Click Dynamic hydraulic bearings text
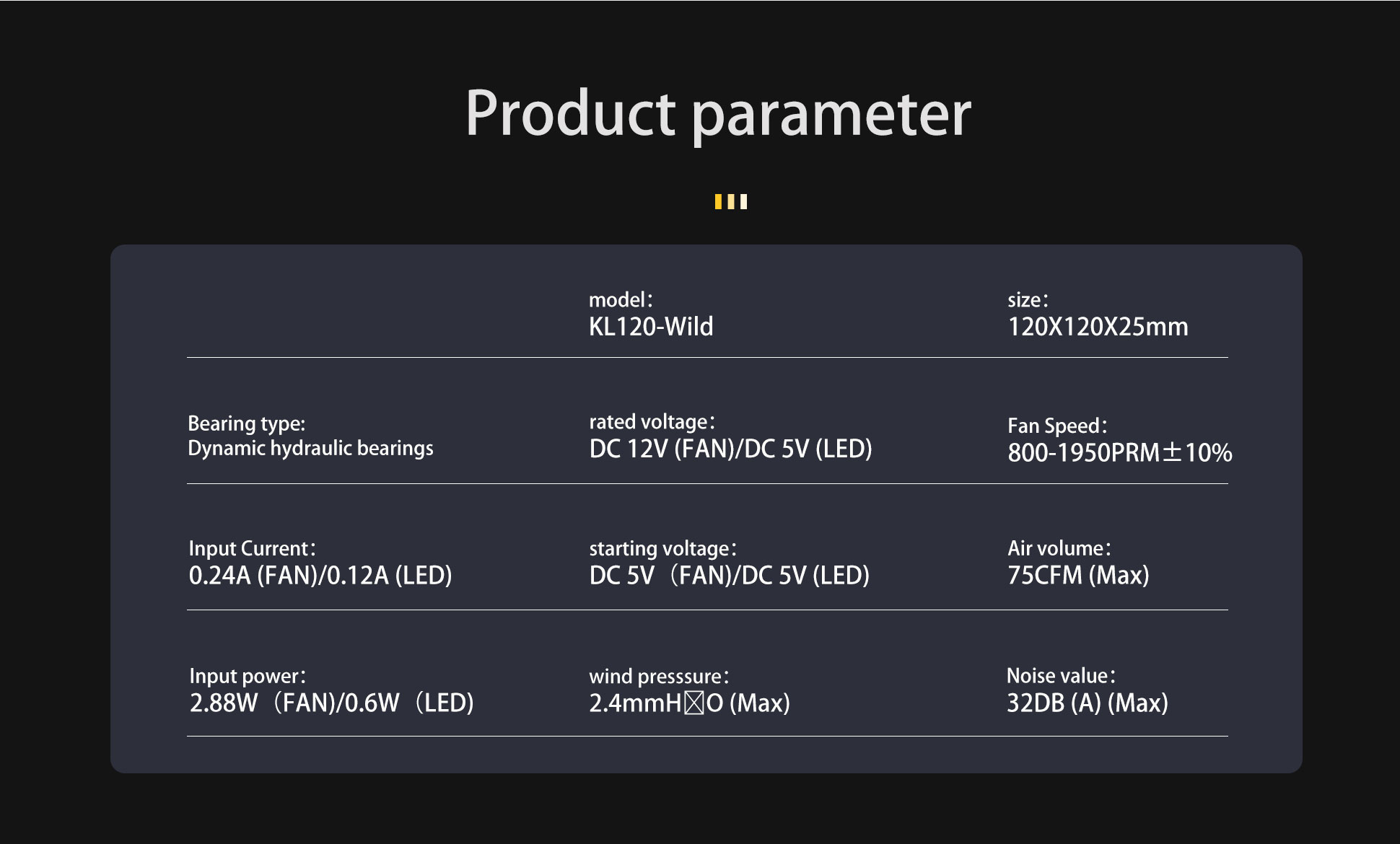This screenshot has width=1400, height=844. tap(310, 448)
